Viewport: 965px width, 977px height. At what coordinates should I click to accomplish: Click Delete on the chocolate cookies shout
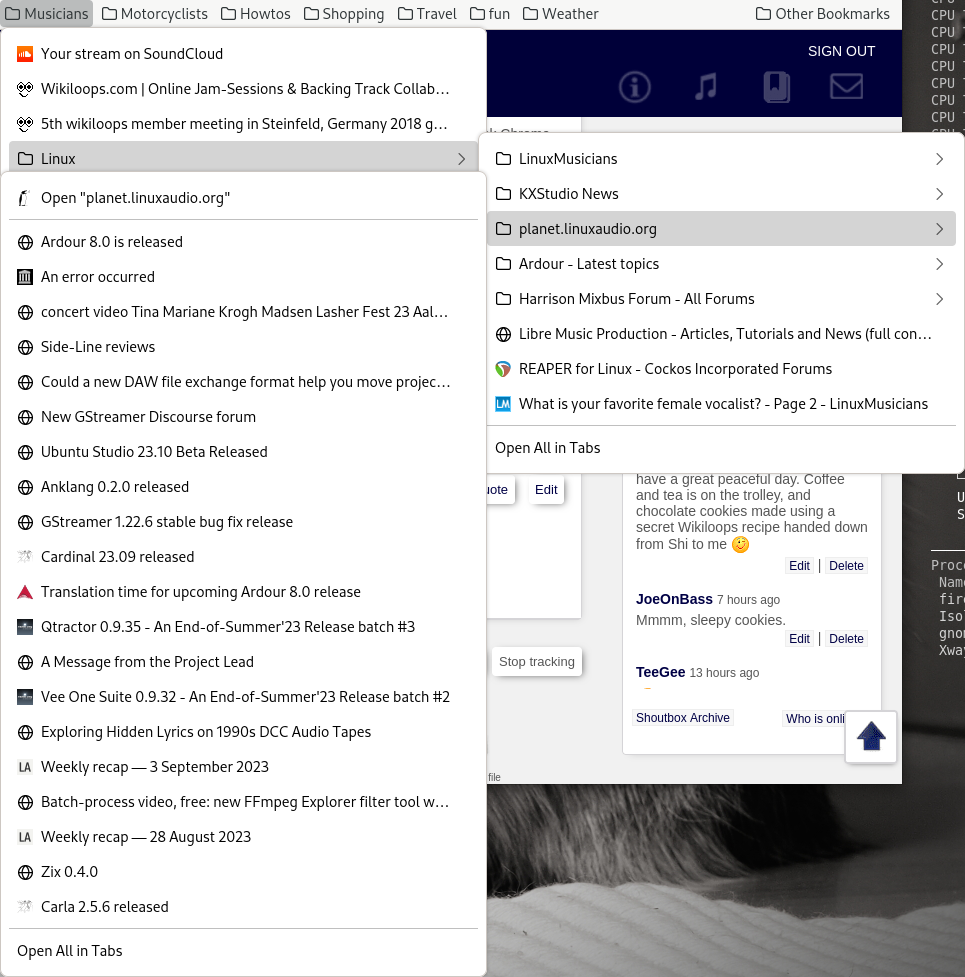point(846,566)
